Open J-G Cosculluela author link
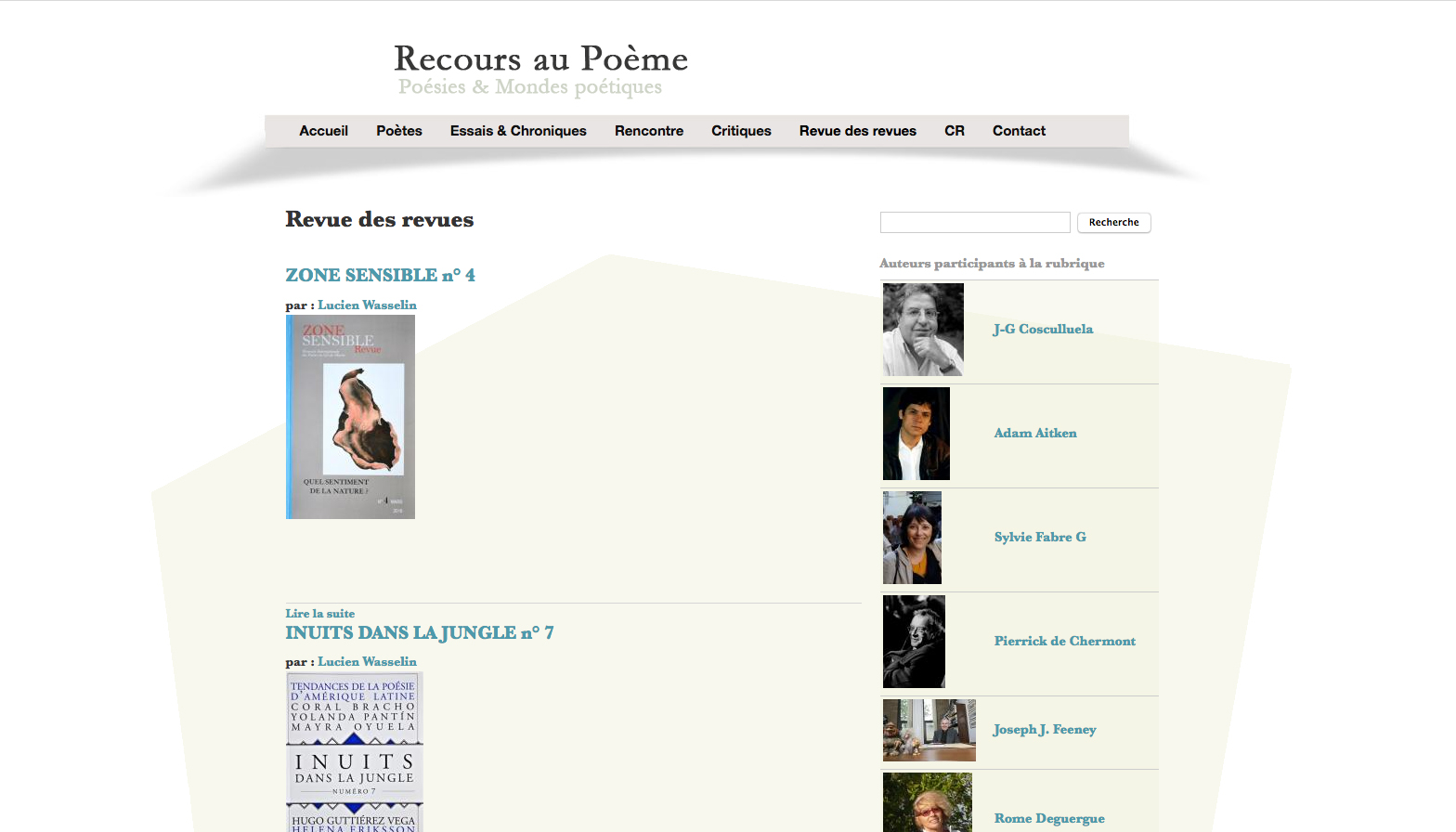The image size is (1456, 832). coord(1043,330)
